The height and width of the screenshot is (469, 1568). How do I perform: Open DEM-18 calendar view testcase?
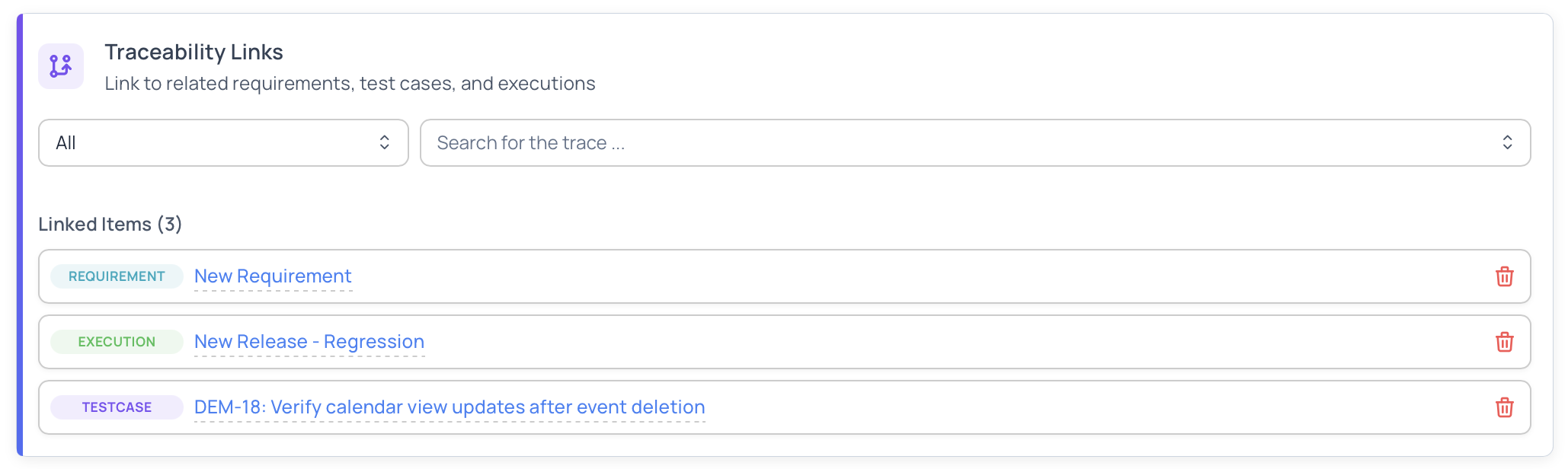point(448,407)
